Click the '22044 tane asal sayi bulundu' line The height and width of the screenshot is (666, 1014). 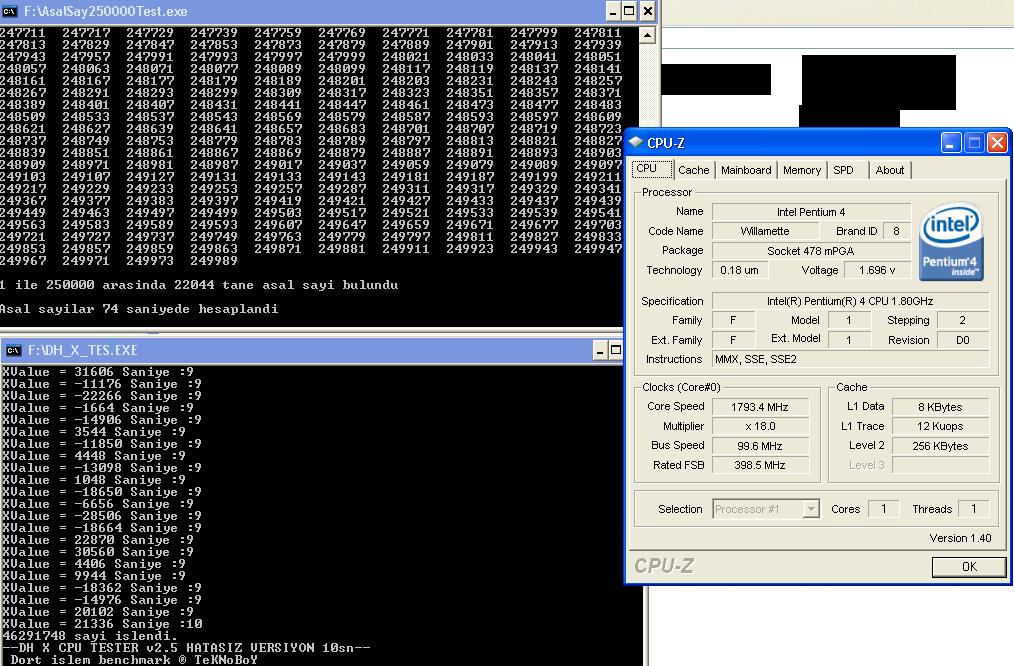coord(199,285)
